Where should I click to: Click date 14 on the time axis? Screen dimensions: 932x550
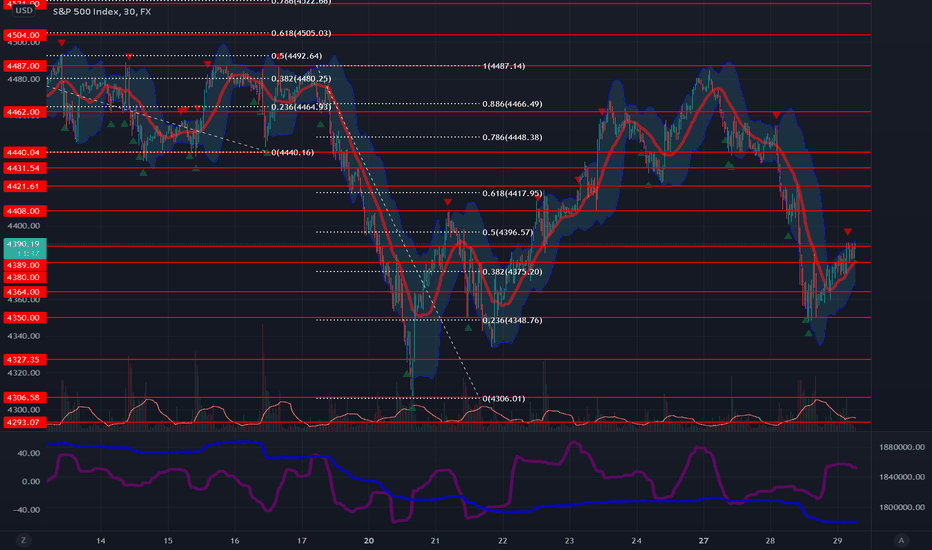(101, 540)
